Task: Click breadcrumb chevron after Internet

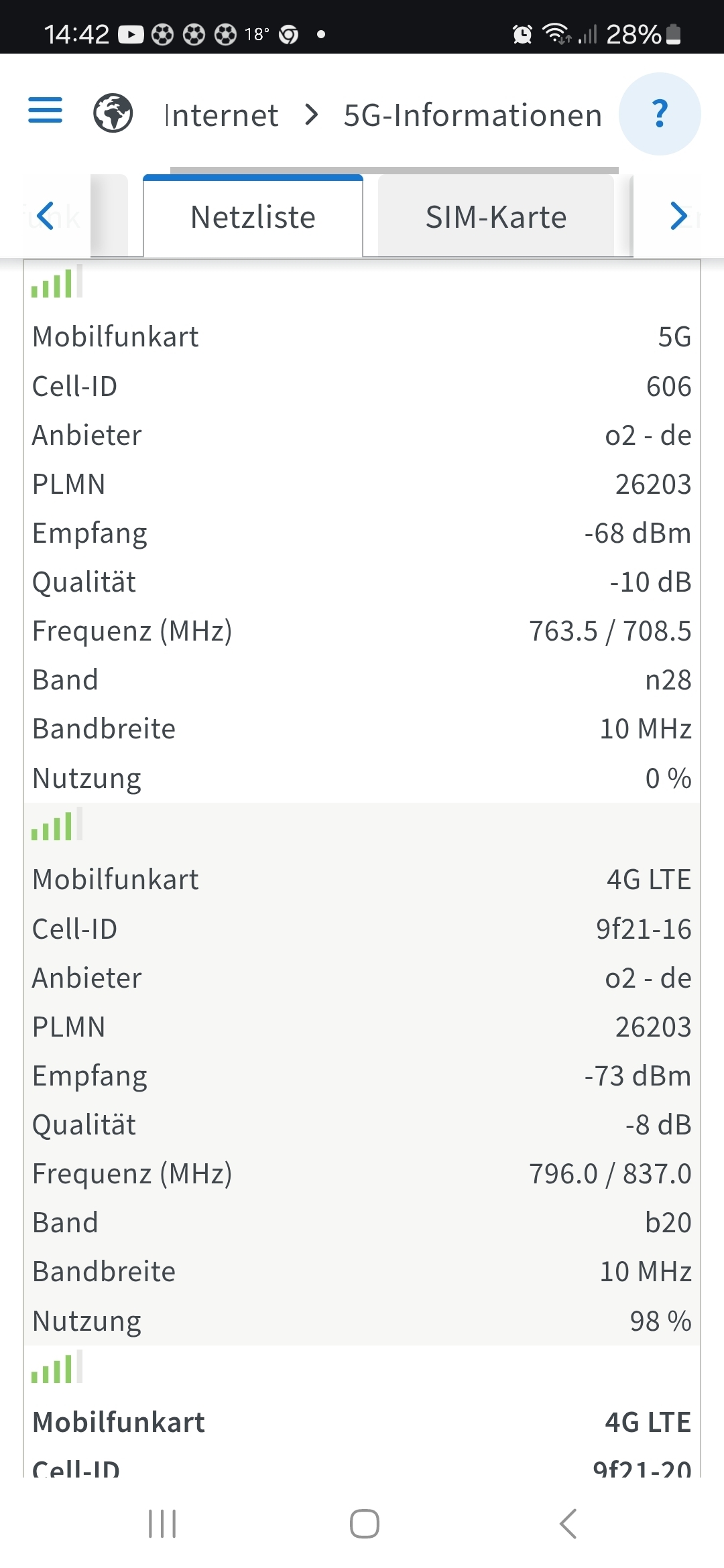Action: click(311, 115)
